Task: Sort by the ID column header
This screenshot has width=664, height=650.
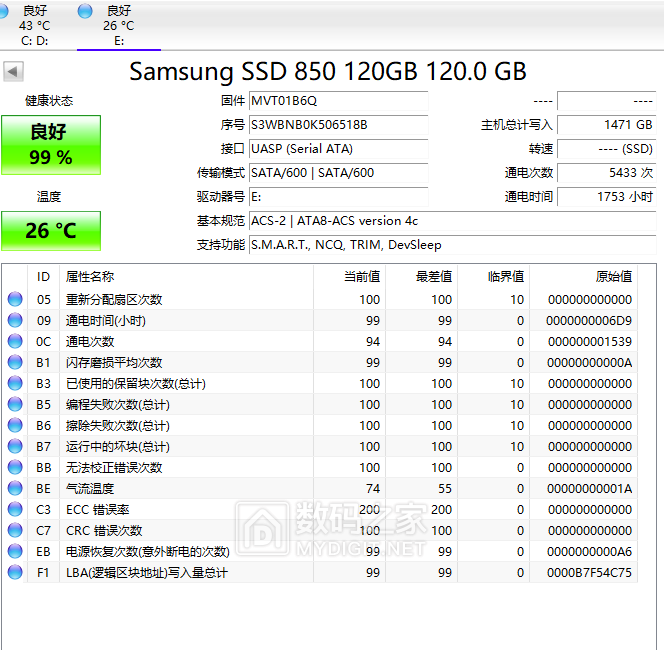Action: coord(44,277)
